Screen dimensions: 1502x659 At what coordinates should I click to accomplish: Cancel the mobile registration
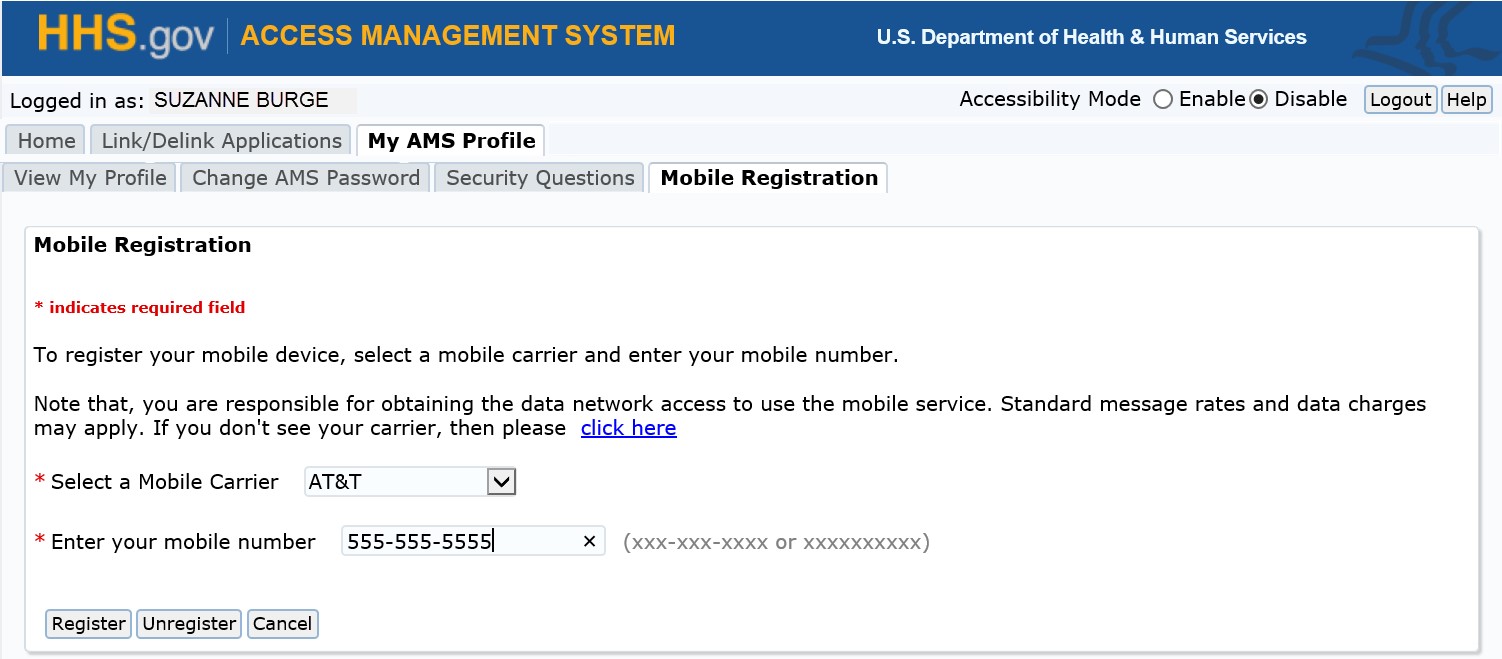click(x=282, y=623)
